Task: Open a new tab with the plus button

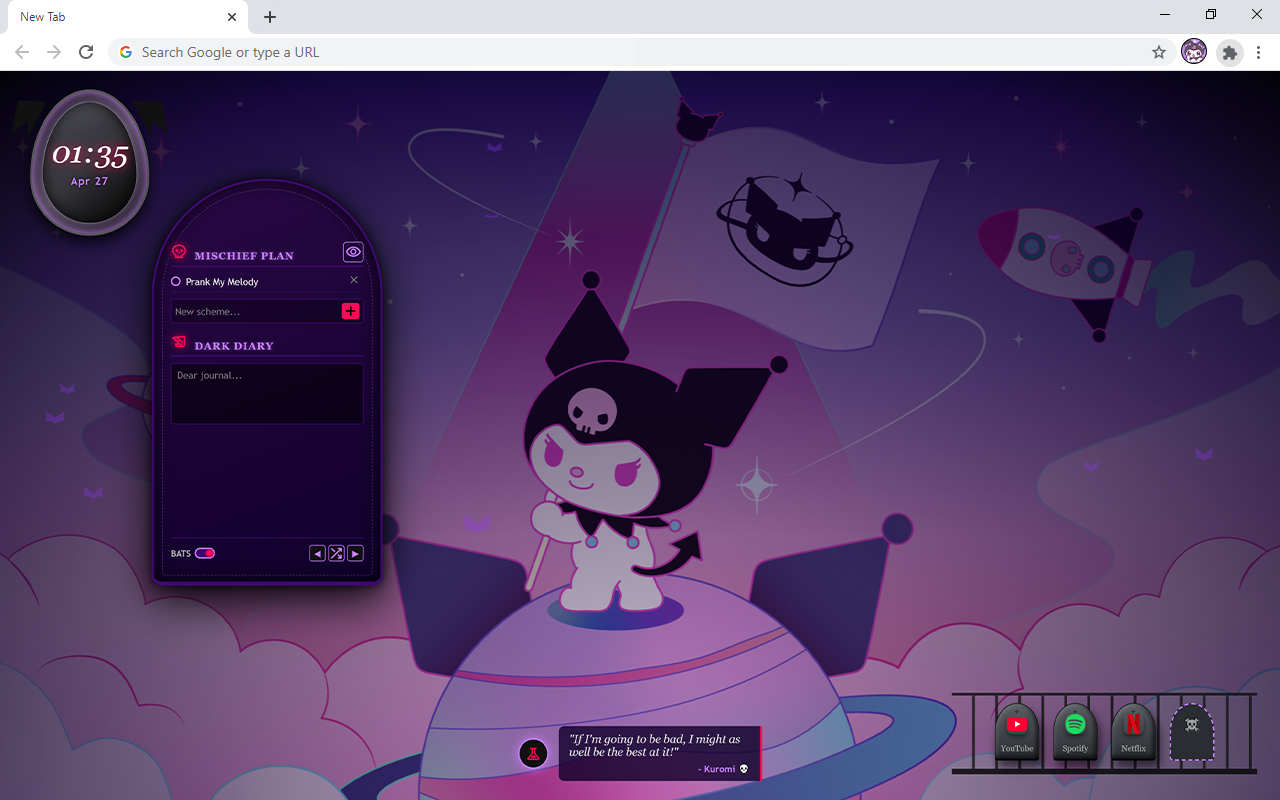Action: click(270, 17)
